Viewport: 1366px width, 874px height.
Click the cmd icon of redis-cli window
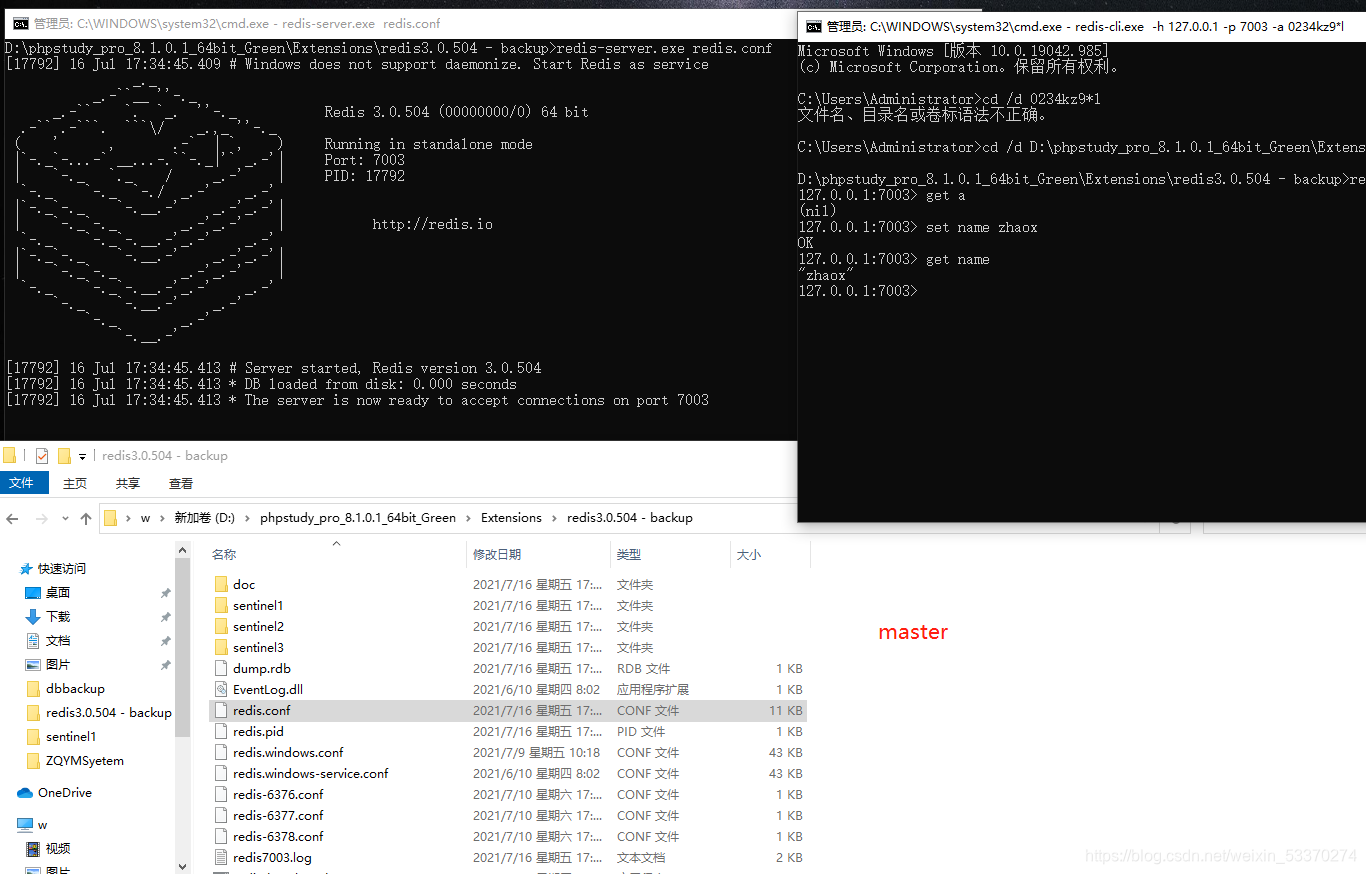coord(814,26)
